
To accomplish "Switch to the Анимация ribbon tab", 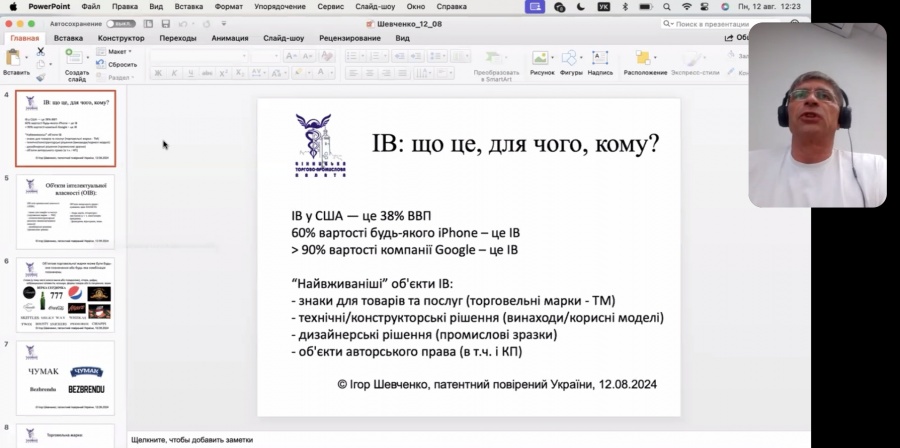I will (230, 38).
